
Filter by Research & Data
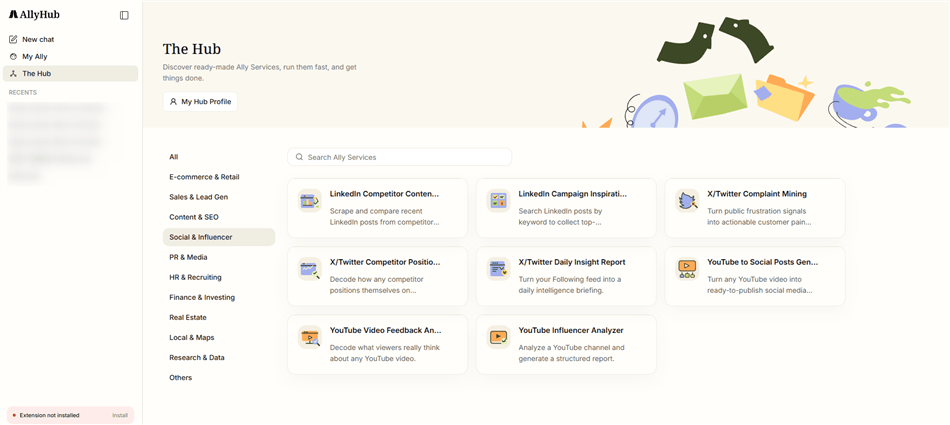pyautogui.click(x=219, y=357)
